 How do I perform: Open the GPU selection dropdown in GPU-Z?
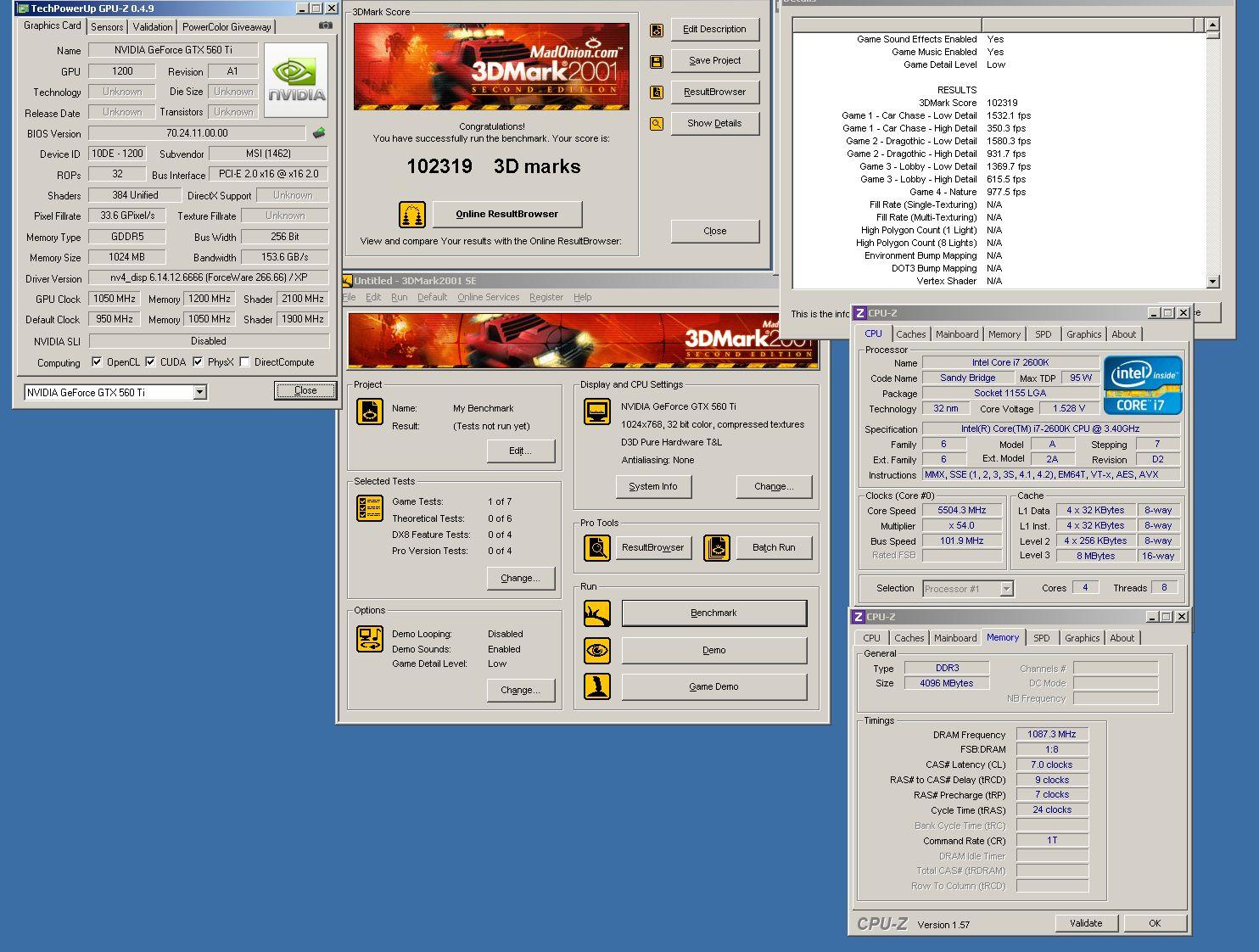point(200,392)
